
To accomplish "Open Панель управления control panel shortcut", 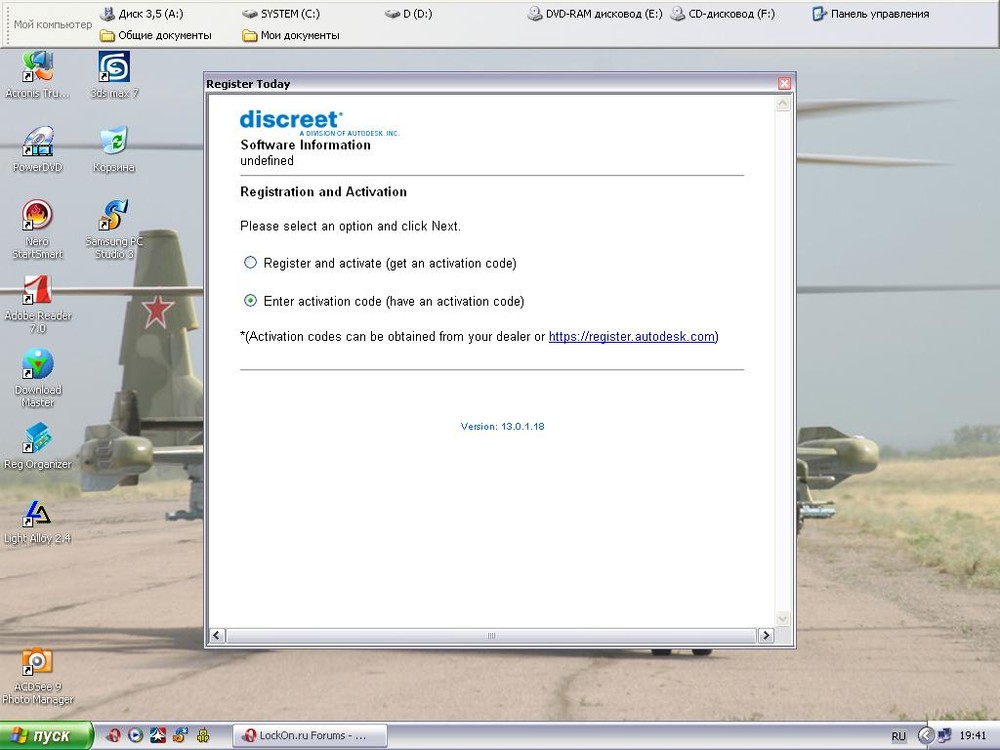I will [x=871, y=13].
